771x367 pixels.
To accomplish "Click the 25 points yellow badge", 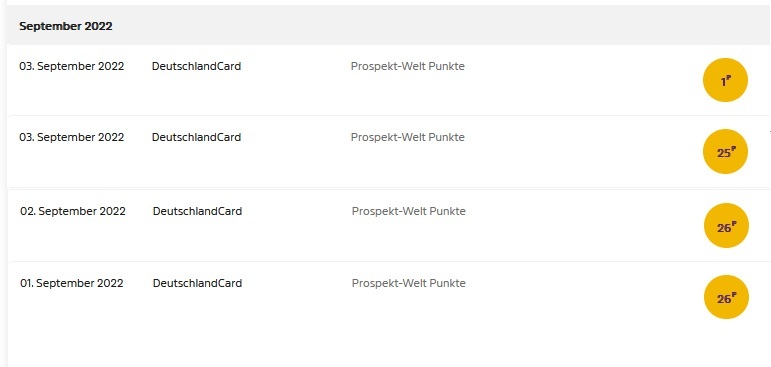I will [725, 152].
